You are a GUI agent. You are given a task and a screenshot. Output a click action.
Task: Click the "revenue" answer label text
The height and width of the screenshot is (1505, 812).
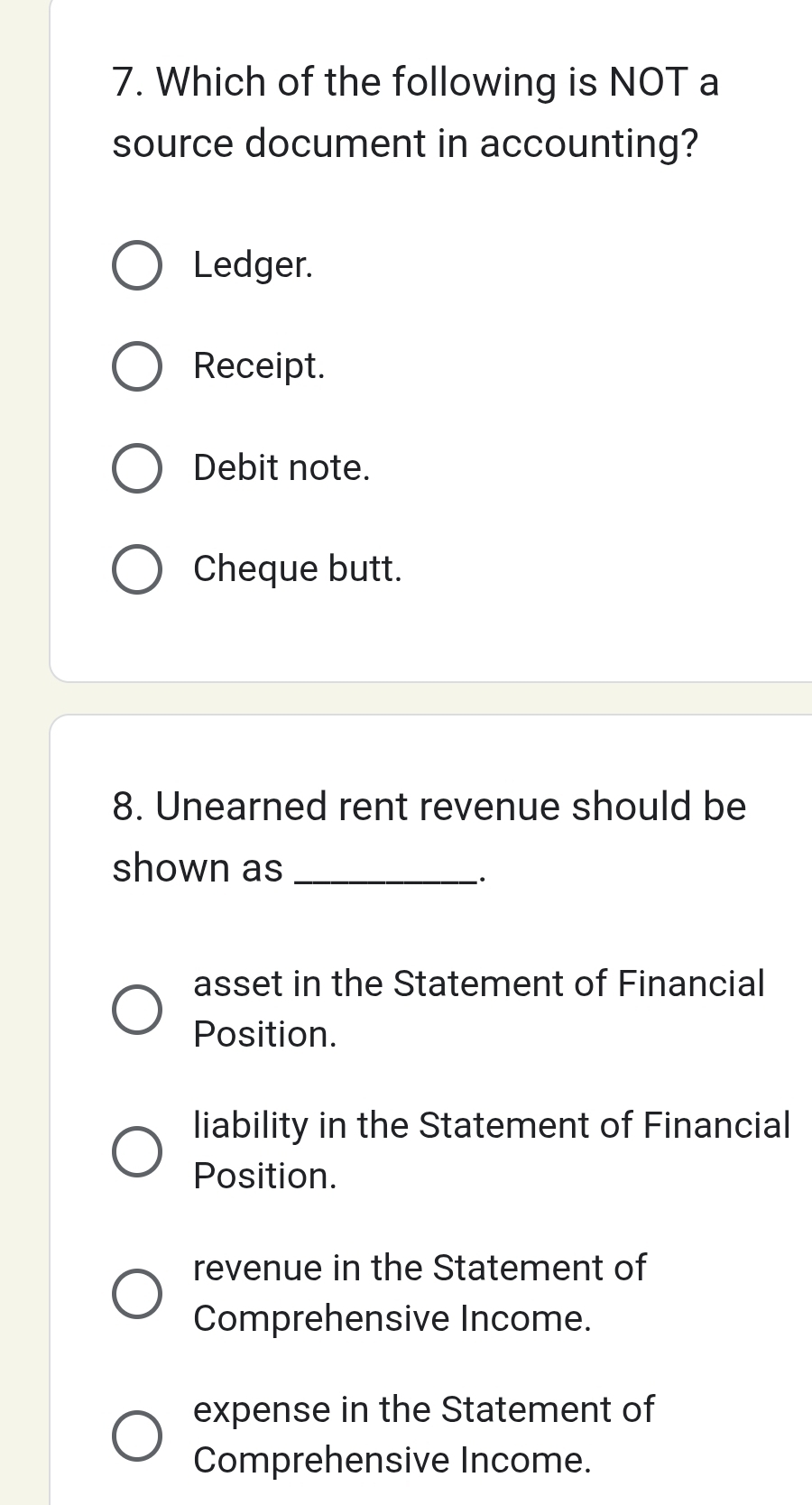[419, 1293]
